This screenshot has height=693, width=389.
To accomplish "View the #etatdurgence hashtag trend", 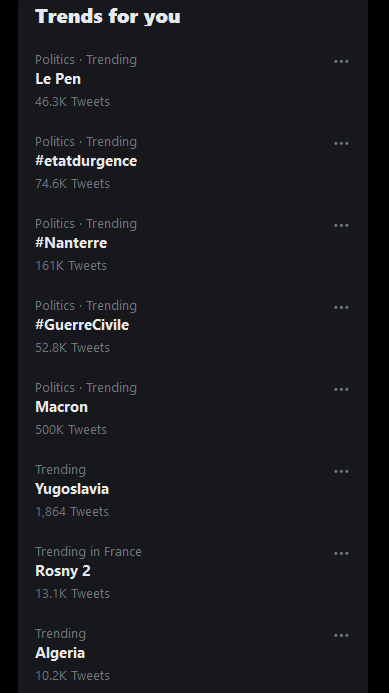I will point(86,161).
